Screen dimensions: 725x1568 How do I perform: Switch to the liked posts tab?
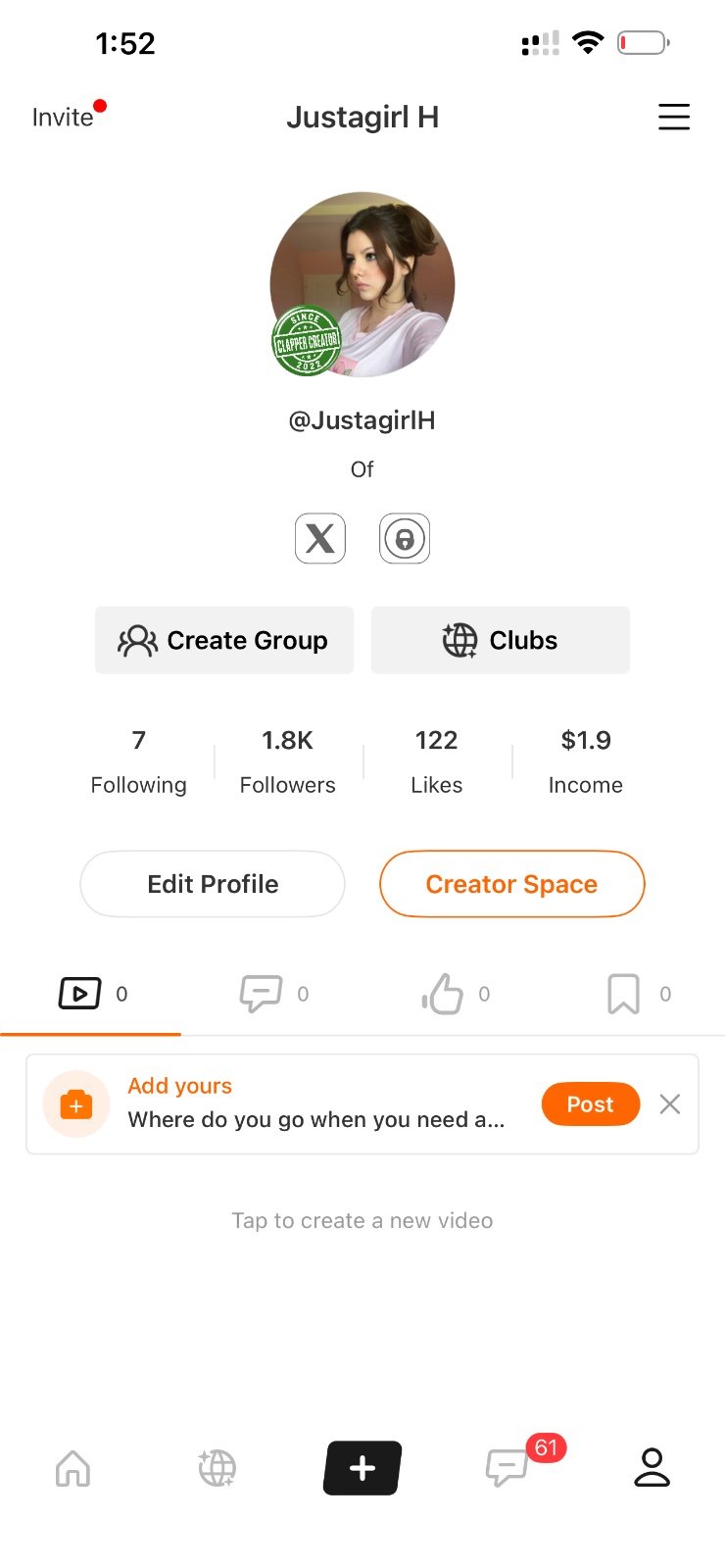[x=454, y=994]
